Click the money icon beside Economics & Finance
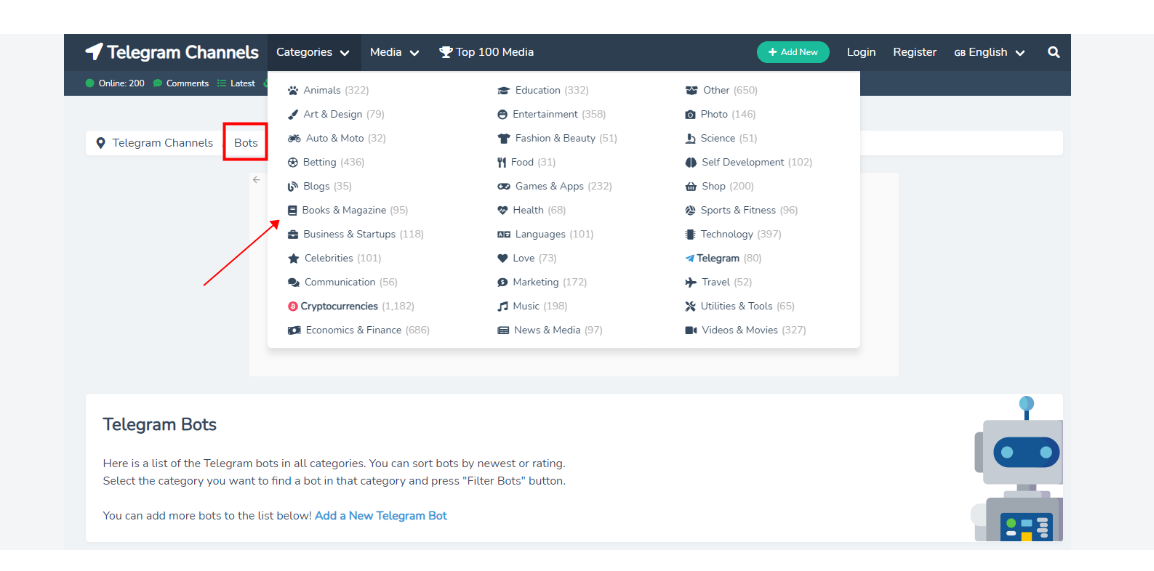The image size is (1154, 571). coord(294,330)
